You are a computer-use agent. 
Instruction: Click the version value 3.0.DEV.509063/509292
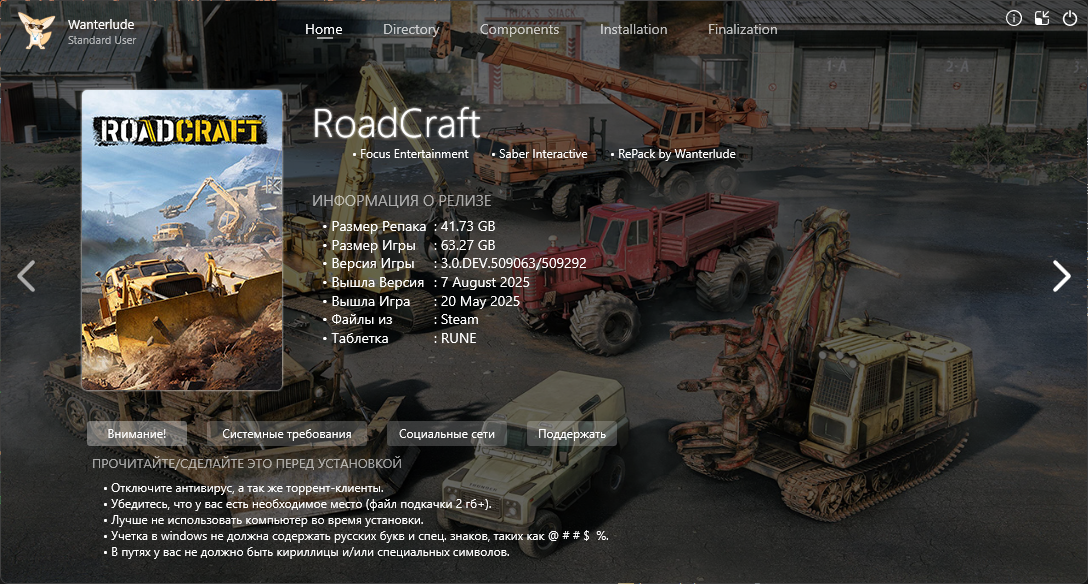513,264
